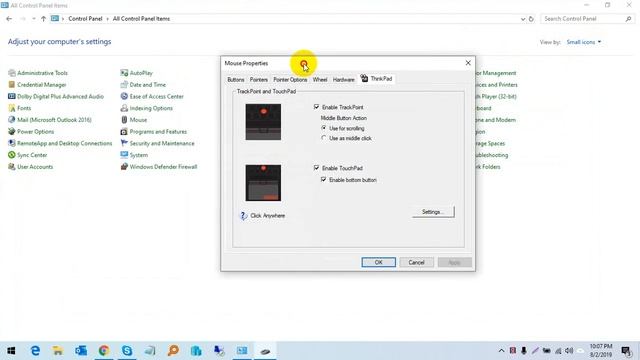Show hidden system tray icons
Image resolution: width=640 pixels, height=360 pixels.
[x=501, y=351]
